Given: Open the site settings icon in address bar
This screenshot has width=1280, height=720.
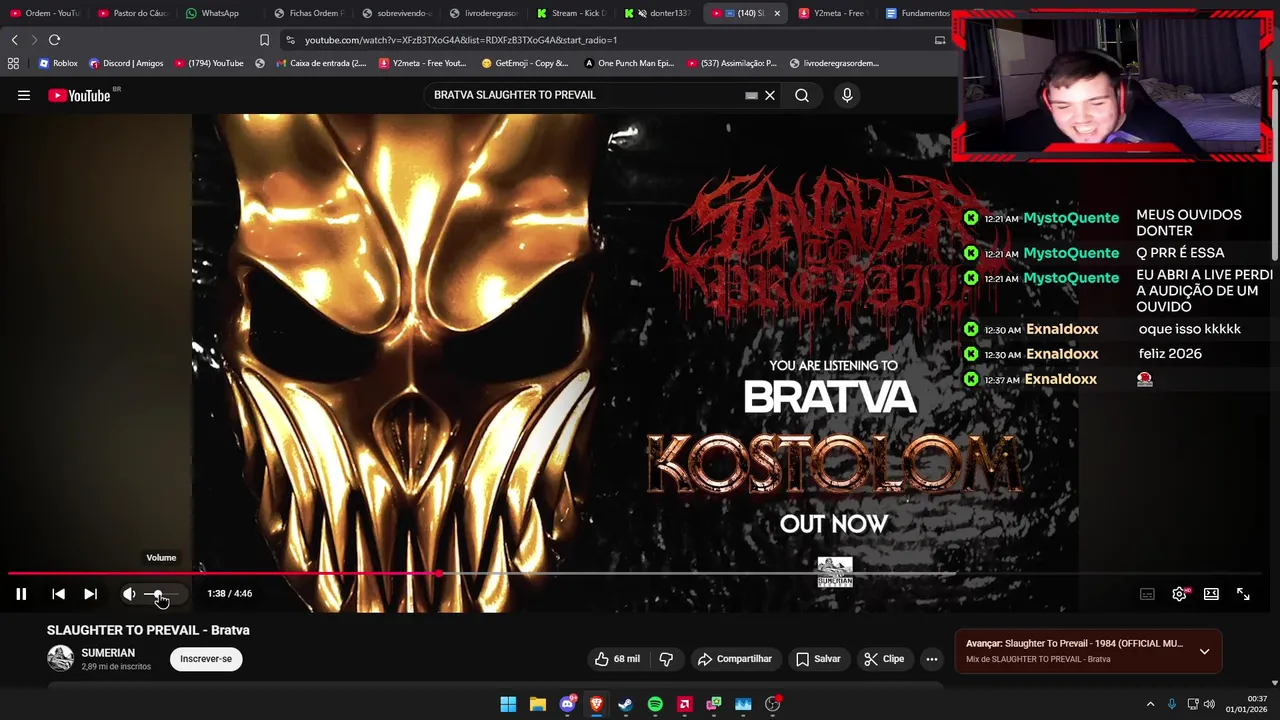Looking at the screenshot, I should pyautogui.click(x=290, y=40).
